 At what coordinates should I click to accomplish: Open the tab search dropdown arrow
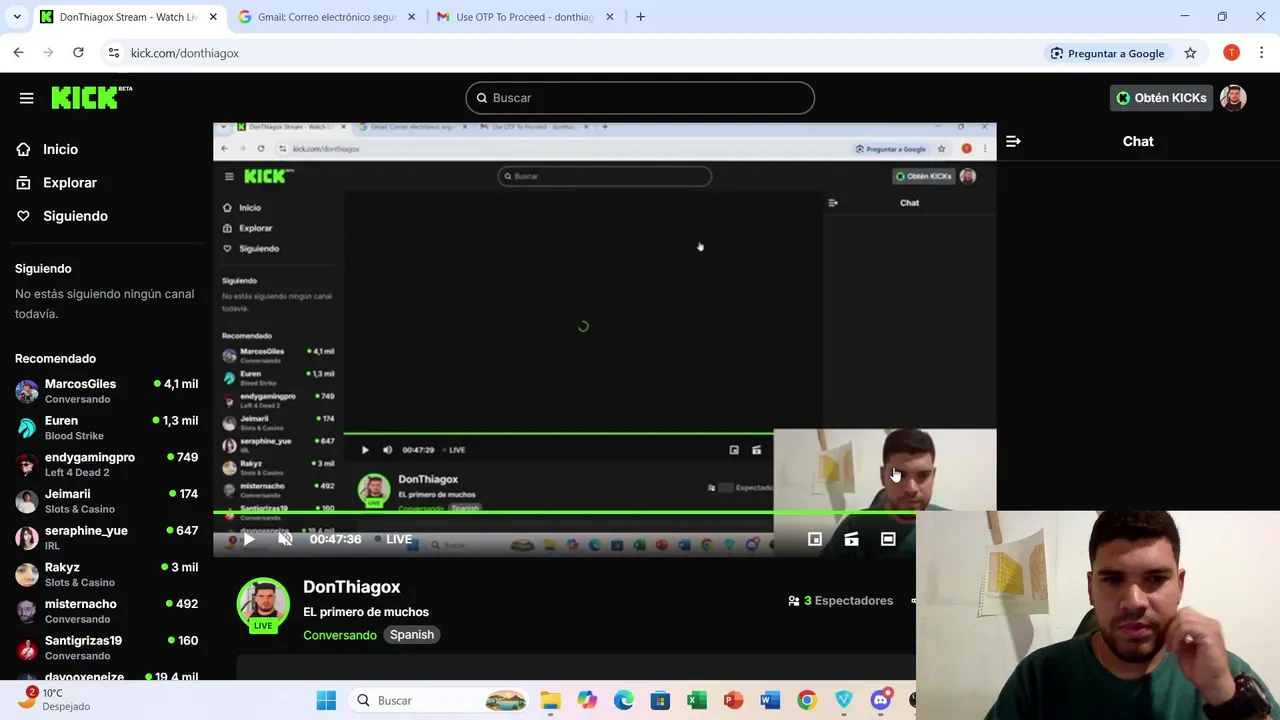tap(17, 17)
